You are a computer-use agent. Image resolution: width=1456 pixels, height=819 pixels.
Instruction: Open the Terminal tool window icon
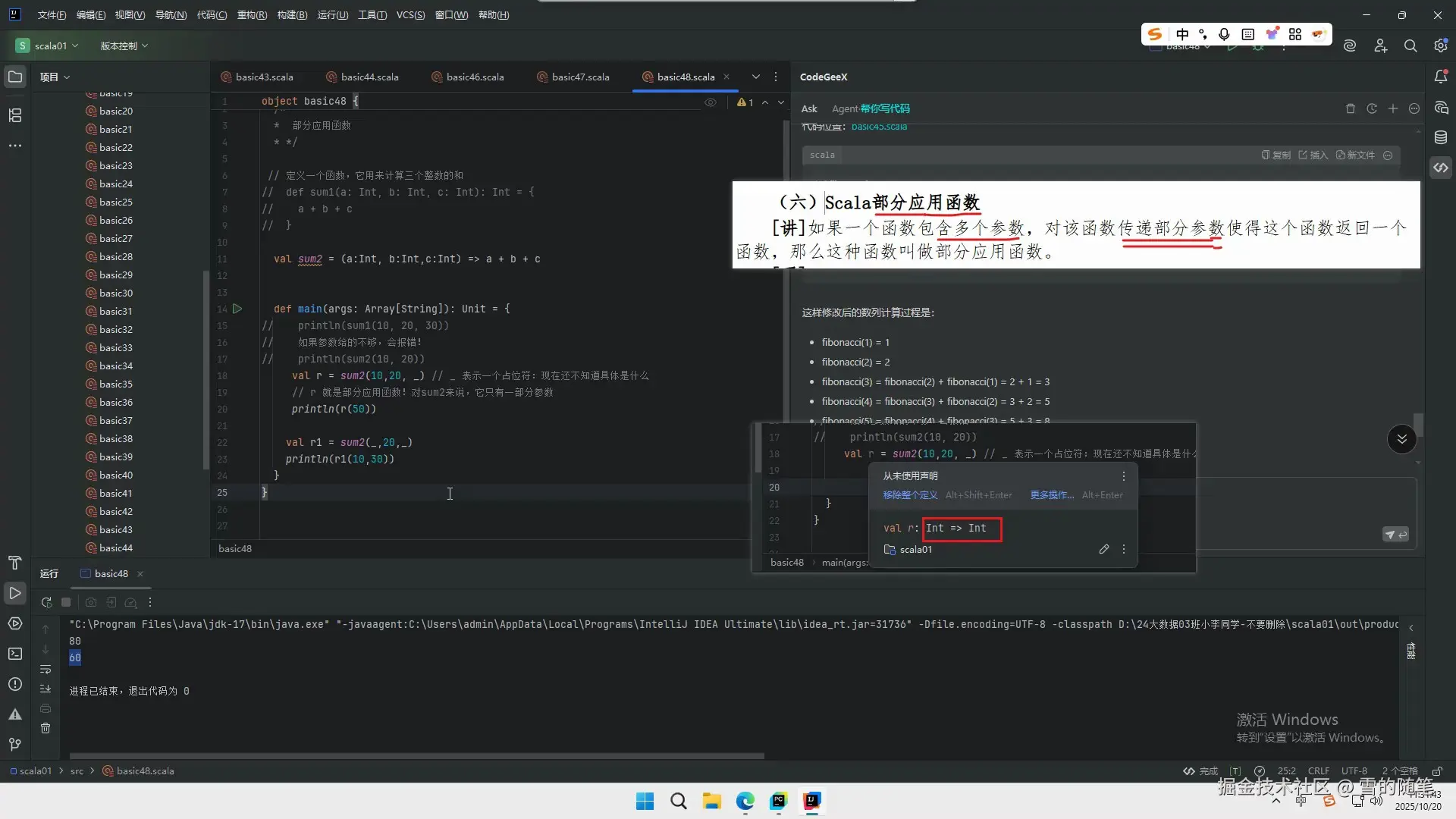15,654
